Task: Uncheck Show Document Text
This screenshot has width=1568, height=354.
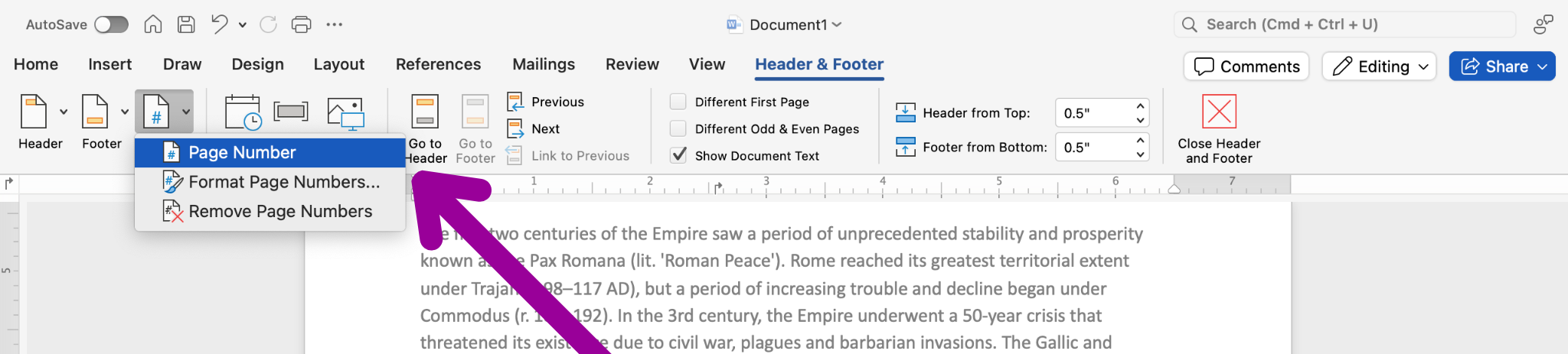Action: pyautogui.click(x=678, y=155)
